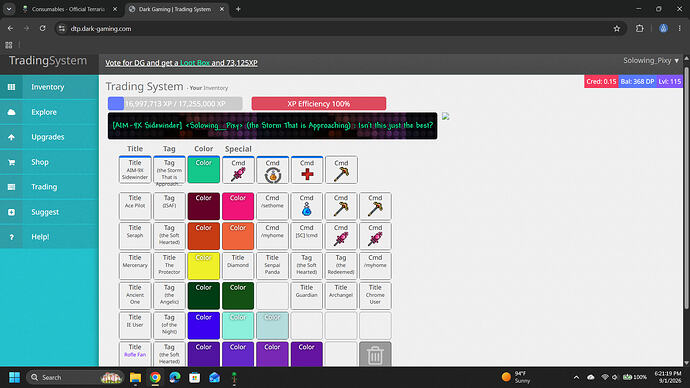Select the red cross Cmd item
This screenshot has height=388, width=690.
click(x=307, y=170)
